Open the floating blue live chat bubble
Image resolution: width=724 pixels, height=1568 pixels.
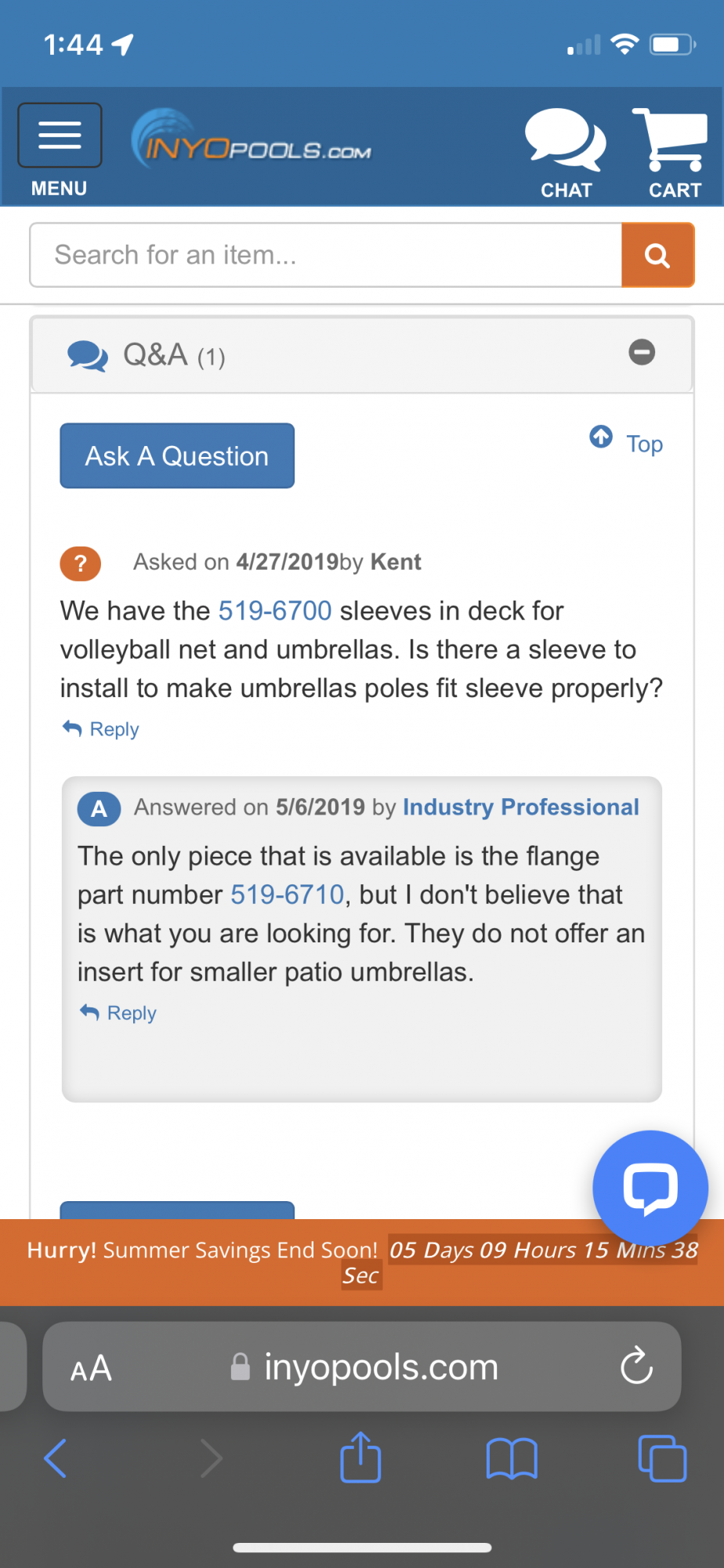pyautogui.click(x=650, y=1188)
